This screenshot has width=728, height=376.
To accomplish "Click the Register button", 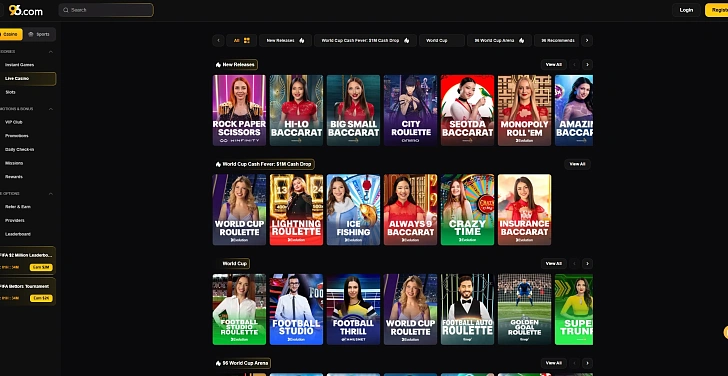I will tap(716, 10).
